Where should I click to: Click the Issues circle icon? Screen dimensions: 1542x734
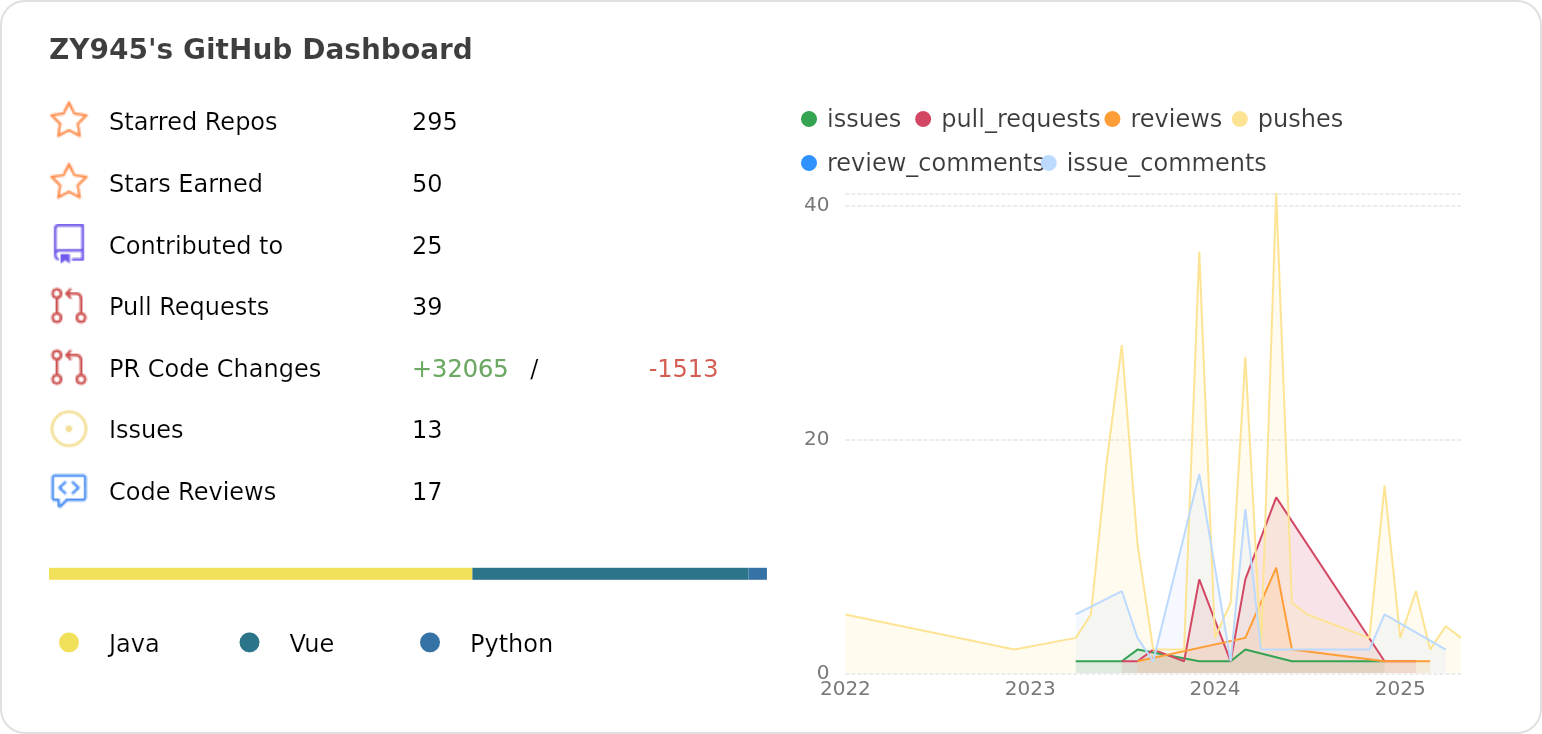pyautogui.click(x=68, y=429)
